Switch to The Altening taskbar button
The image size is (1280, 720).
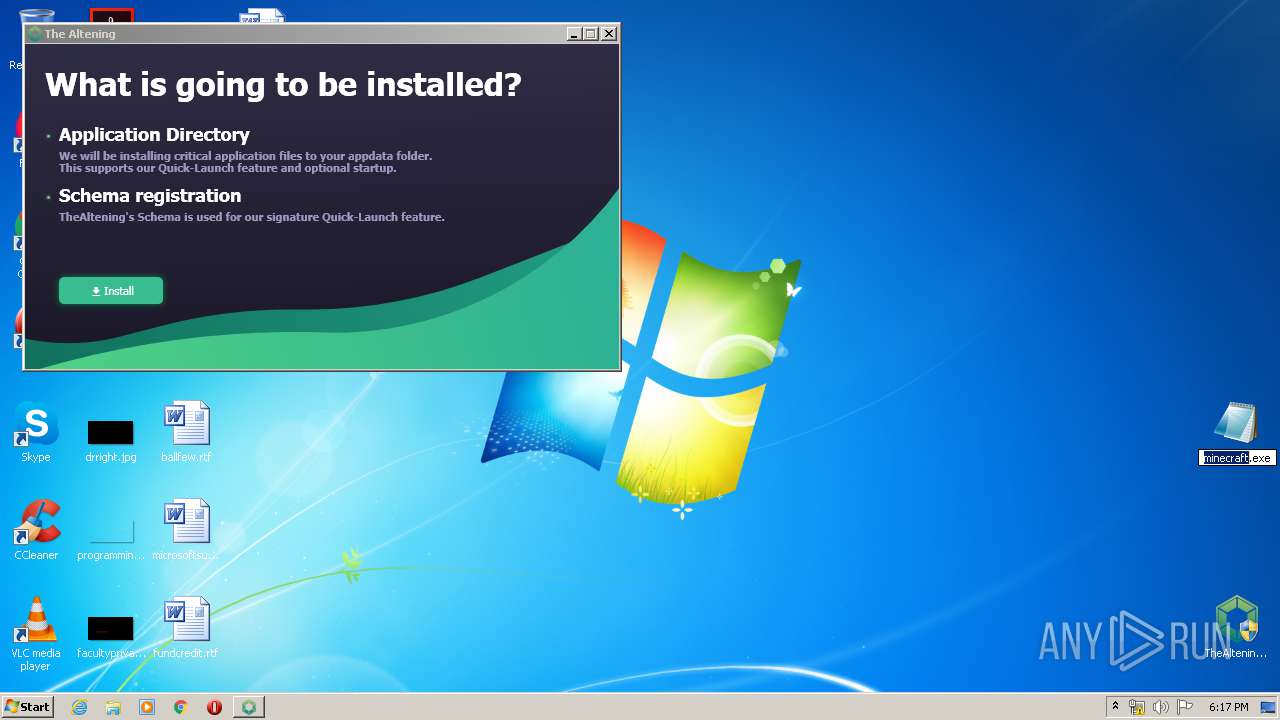(249, 707)
